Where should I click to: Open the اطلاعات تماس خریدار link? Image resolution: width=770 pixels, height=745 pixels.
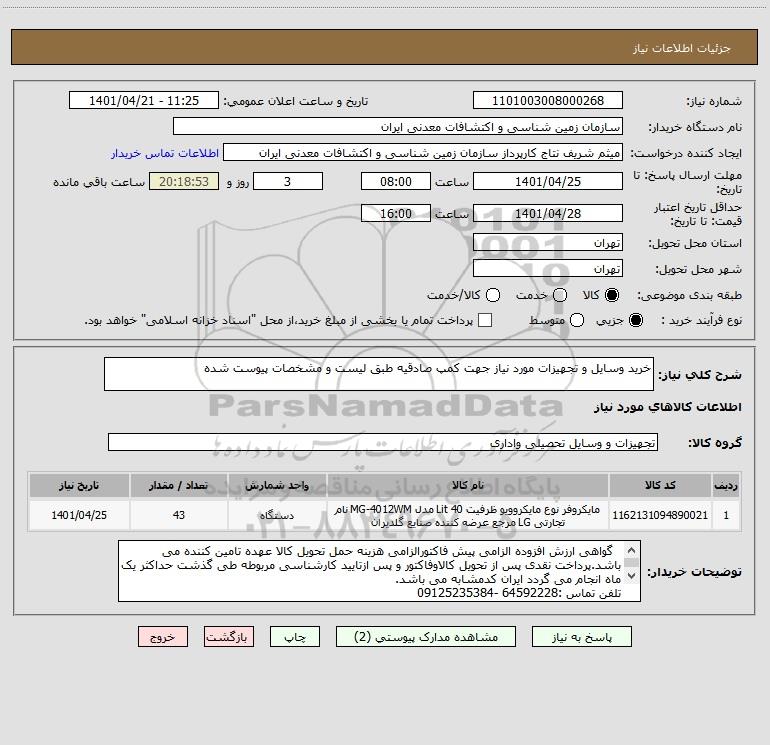point(165,153)
